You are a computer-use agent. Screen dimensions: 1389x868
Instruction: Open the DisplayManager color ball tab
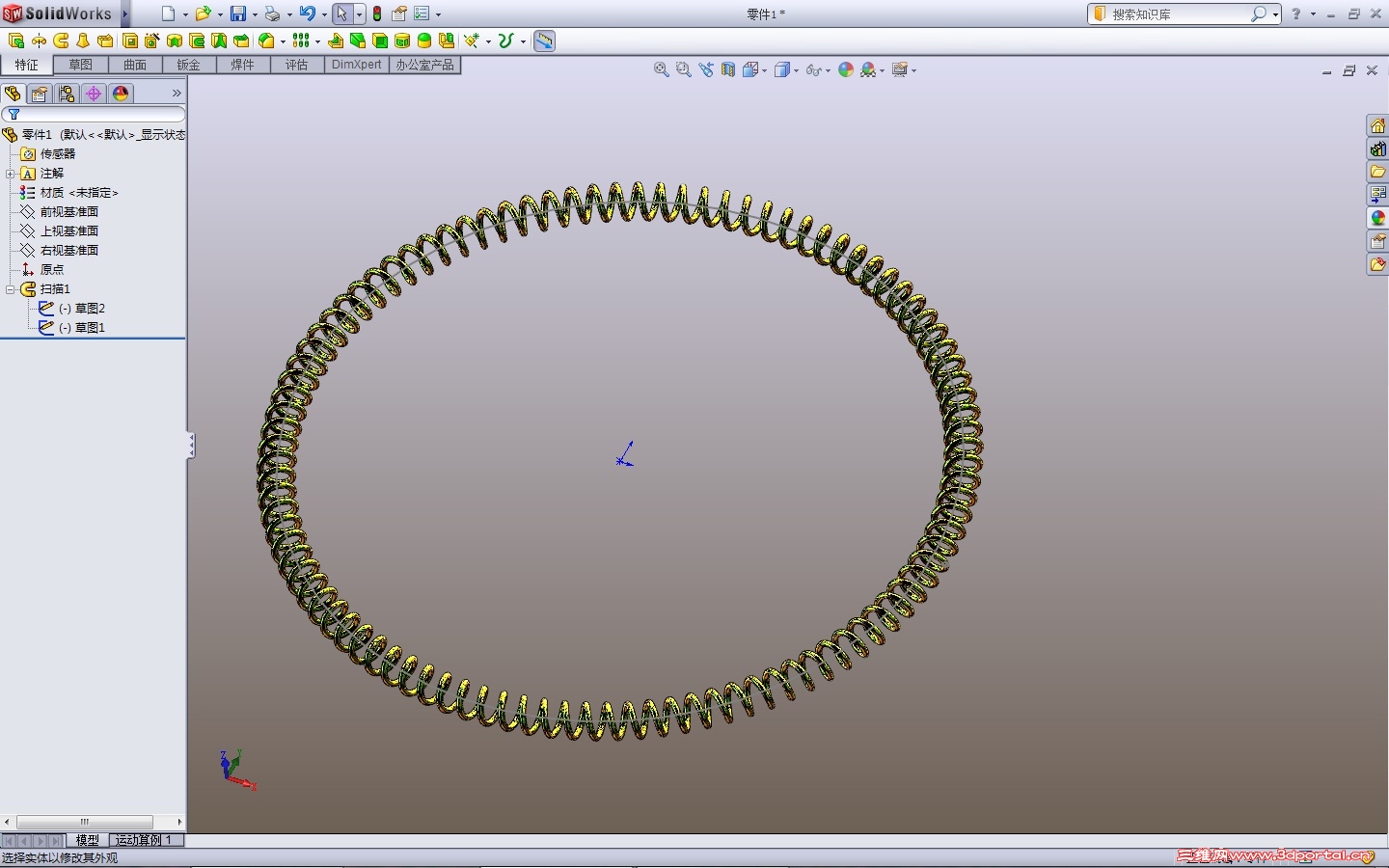coord(120,94)
